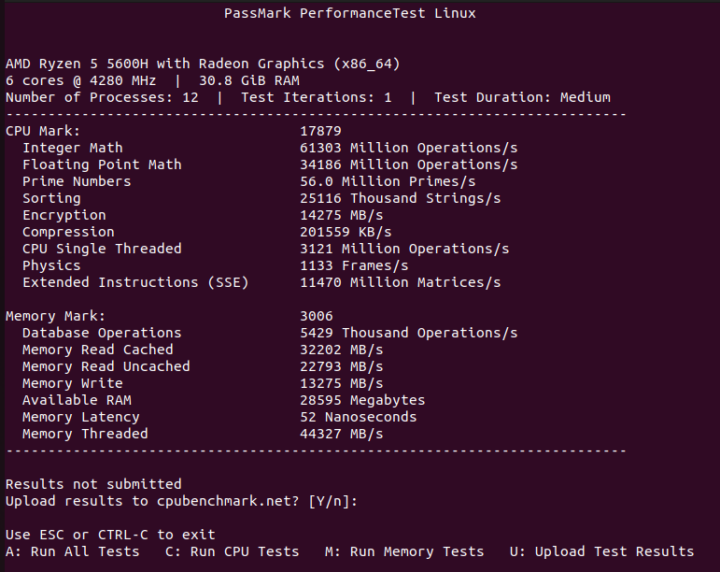Click the 'Memory Read Uncached' label

[x=106, y=366]
